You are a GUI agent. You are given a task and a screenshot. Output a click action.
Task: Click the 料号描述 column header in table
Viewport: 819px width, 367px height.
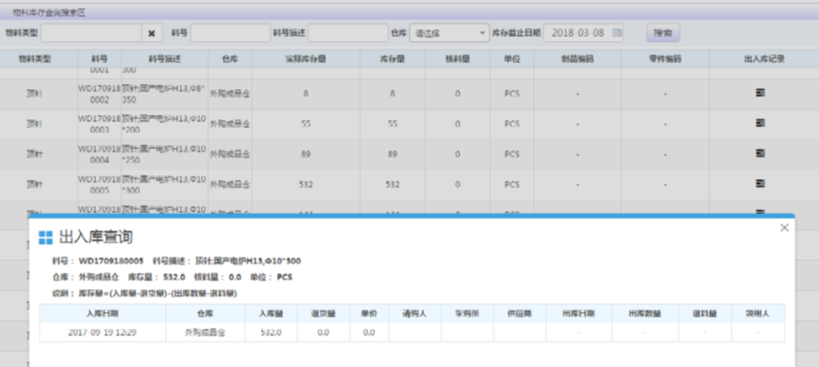click(x=165, y=59)
